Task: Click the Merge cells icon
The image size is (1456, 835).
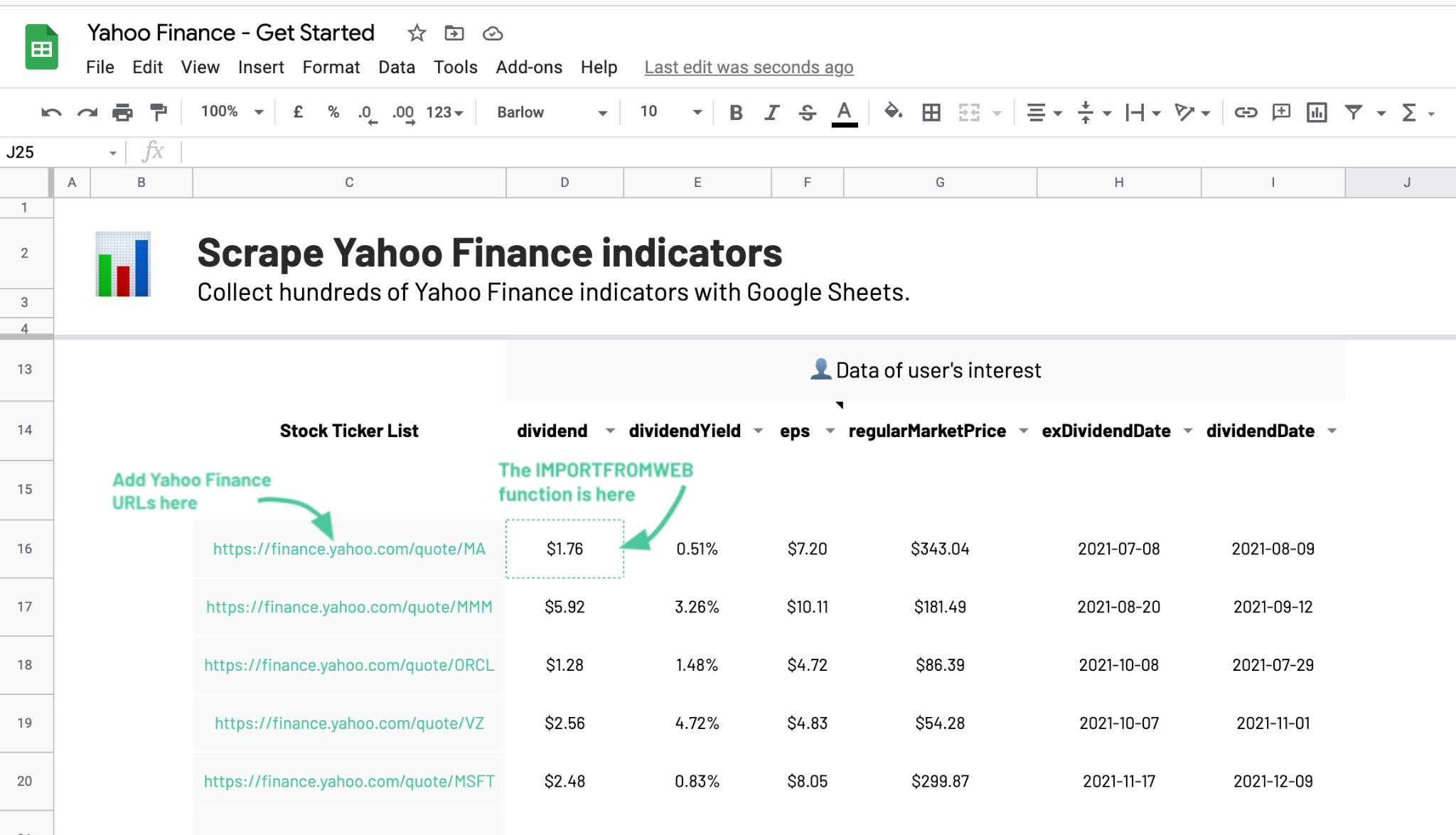Action: click(969, 112)
